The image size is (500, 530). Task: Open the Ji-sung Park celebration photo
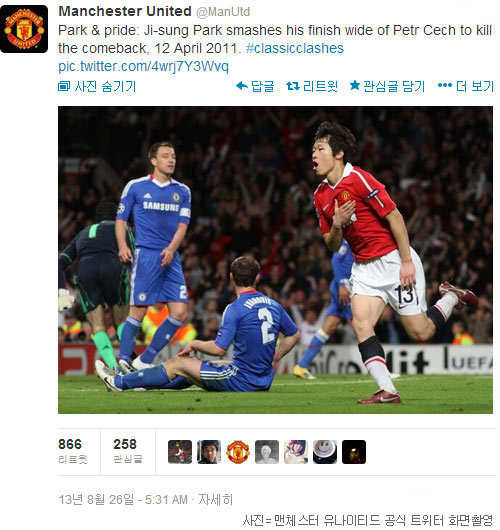point(275,260)
